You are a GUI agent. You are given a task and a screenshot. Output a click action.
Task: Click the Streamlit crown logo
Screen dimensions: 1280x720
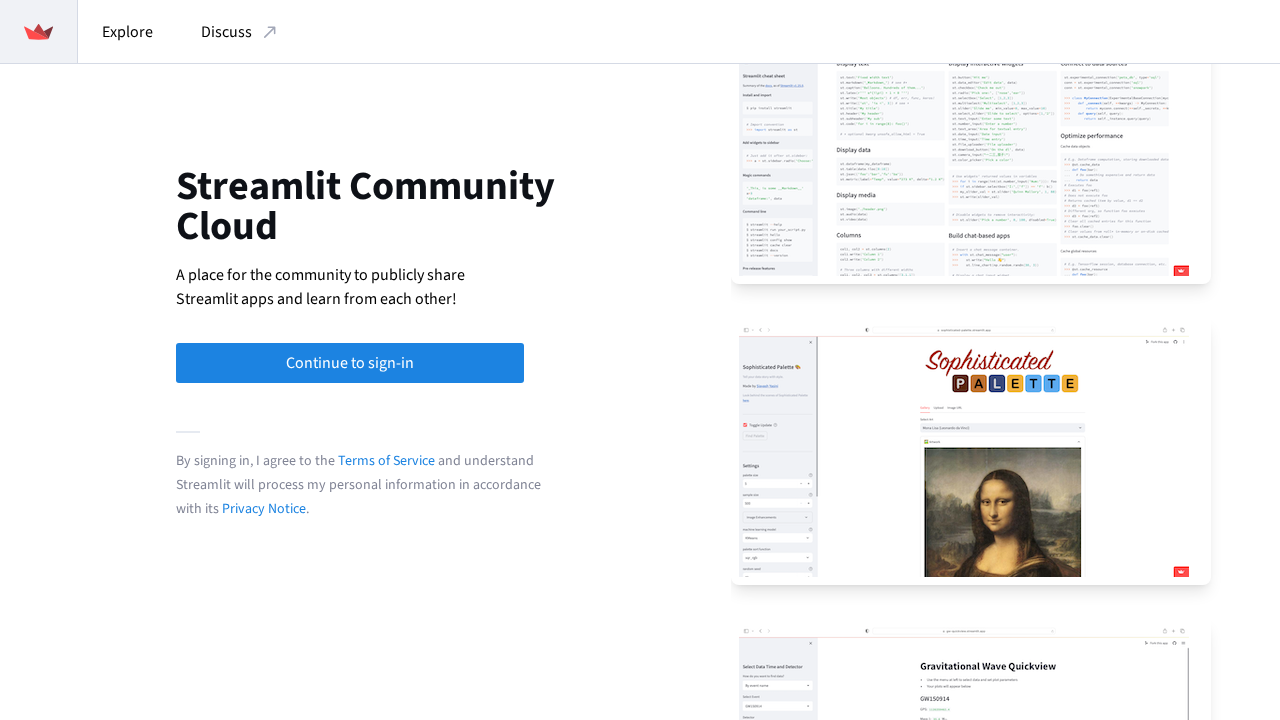click(38, 31)
